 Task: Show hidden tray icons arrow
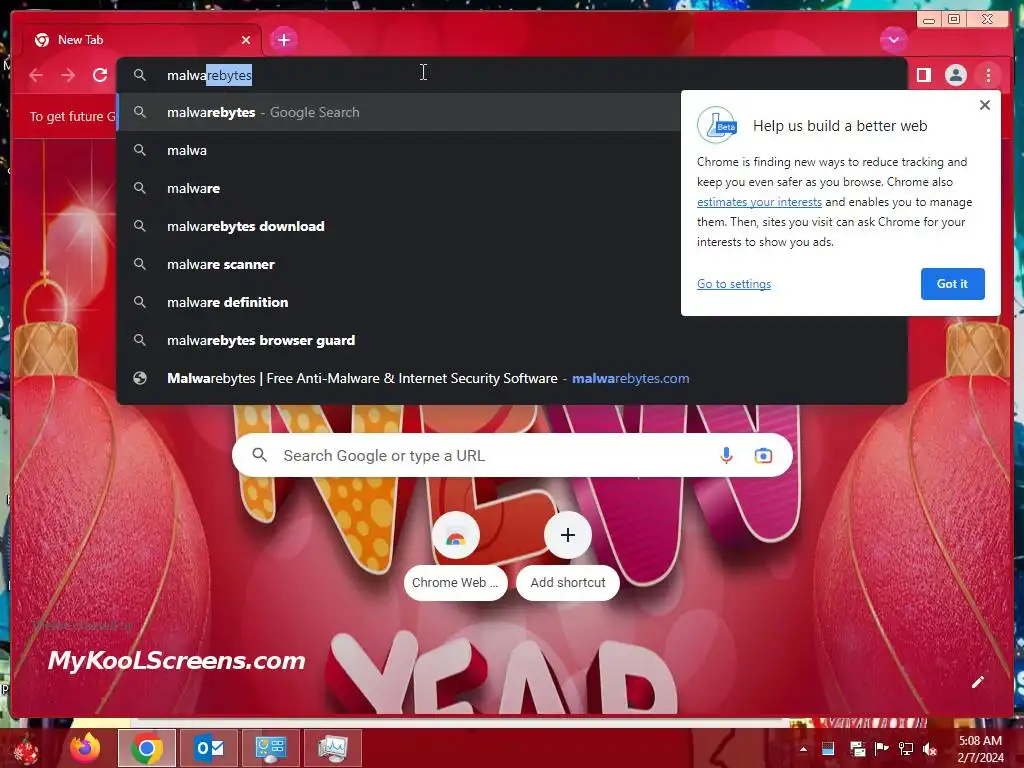point(803,749)
